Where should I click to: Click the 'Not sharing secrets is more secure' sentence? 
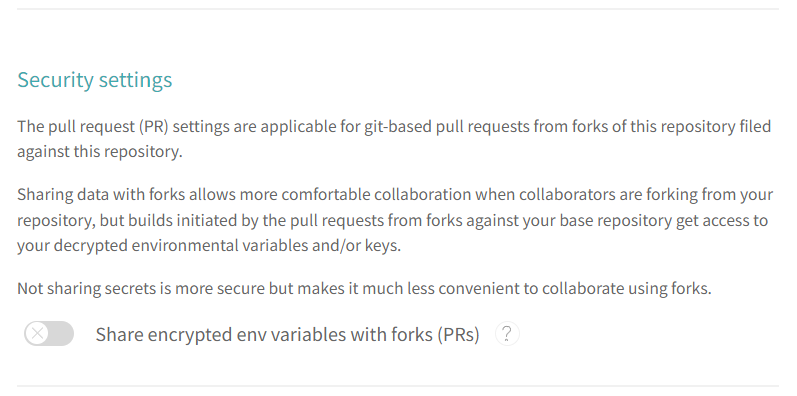[x=364, y=288]
